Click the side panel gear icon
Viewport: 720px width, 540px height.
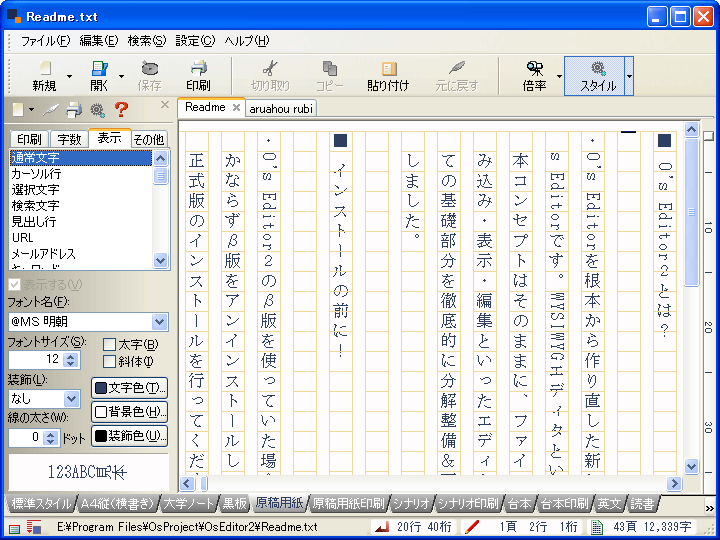tap(97, 110)
